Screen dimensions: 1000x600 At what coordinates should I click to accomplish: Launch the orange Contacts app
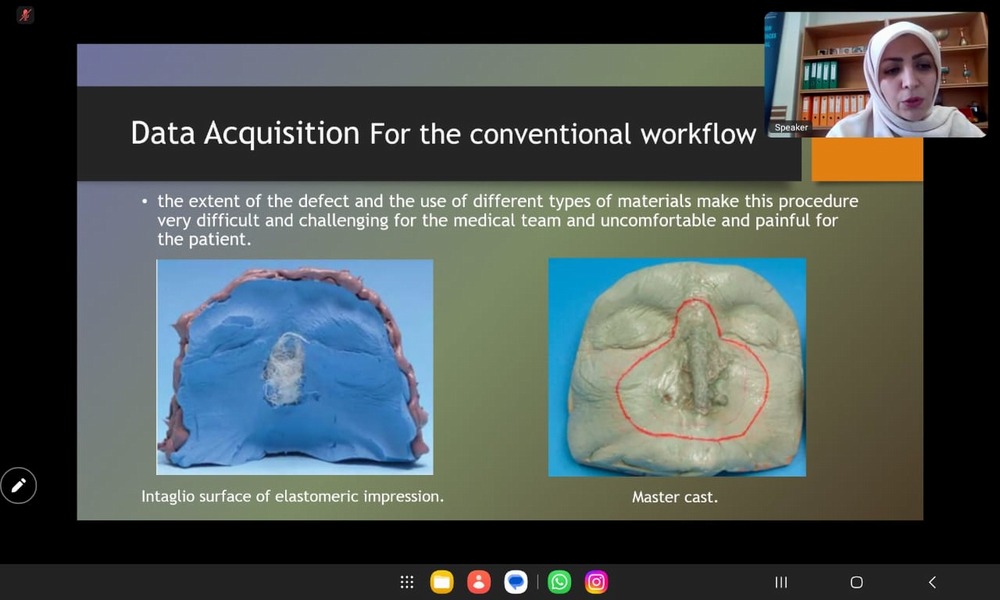pos(479,582)
